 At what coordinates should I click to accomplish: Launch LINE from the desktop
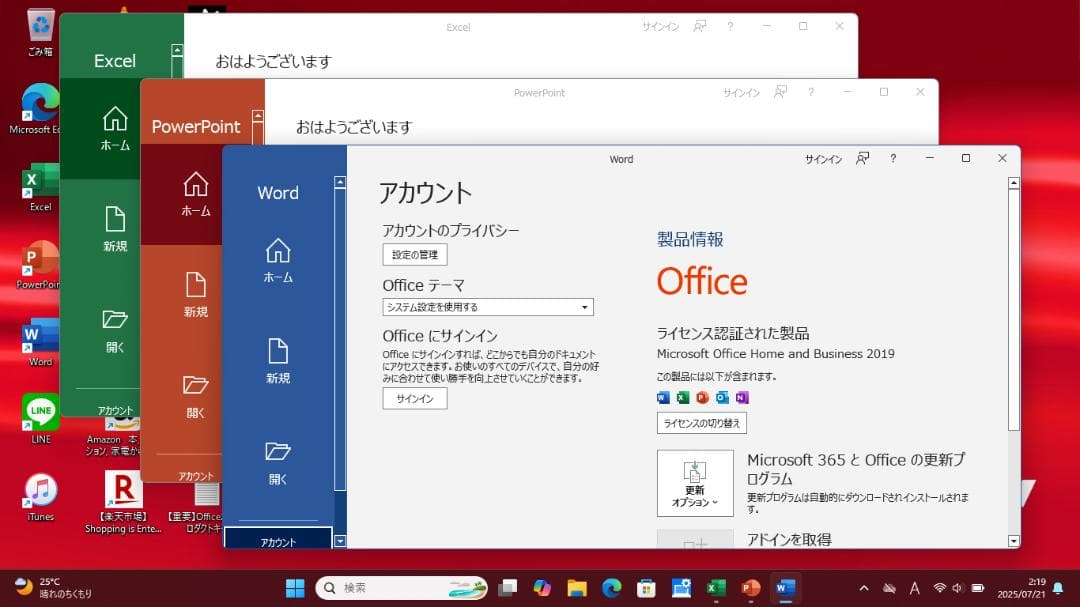click(x=39, y=413)
